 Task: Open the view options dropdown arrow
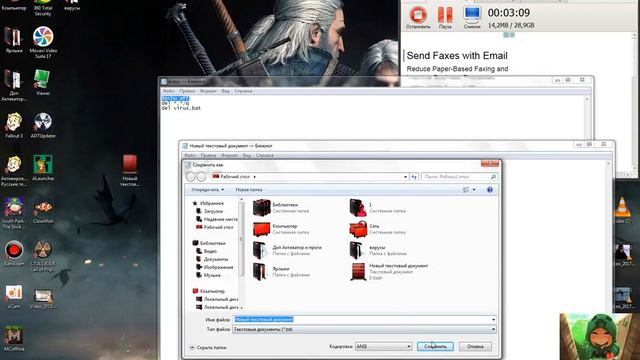[474, 190]
